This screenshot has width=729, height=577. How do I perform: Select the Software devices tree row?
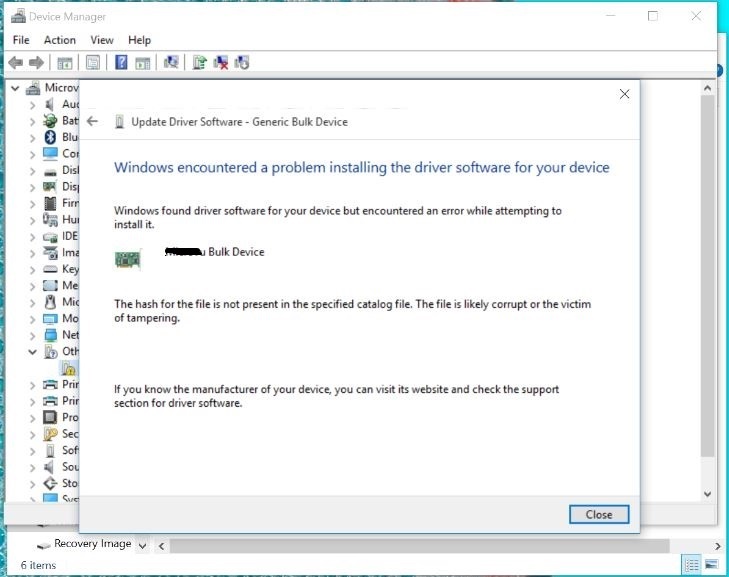click(x=61, y=450)
